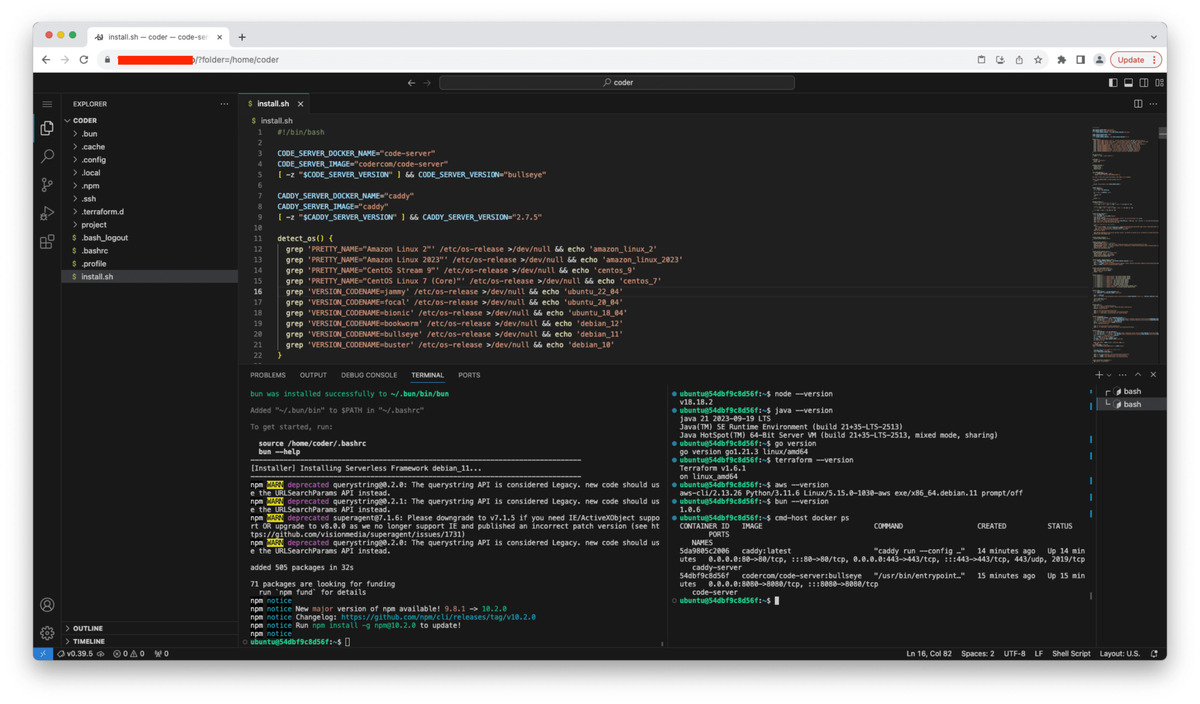1200x704 pixels.
Task: Open Customize Layout icon in title bar
Action: 1160,83
